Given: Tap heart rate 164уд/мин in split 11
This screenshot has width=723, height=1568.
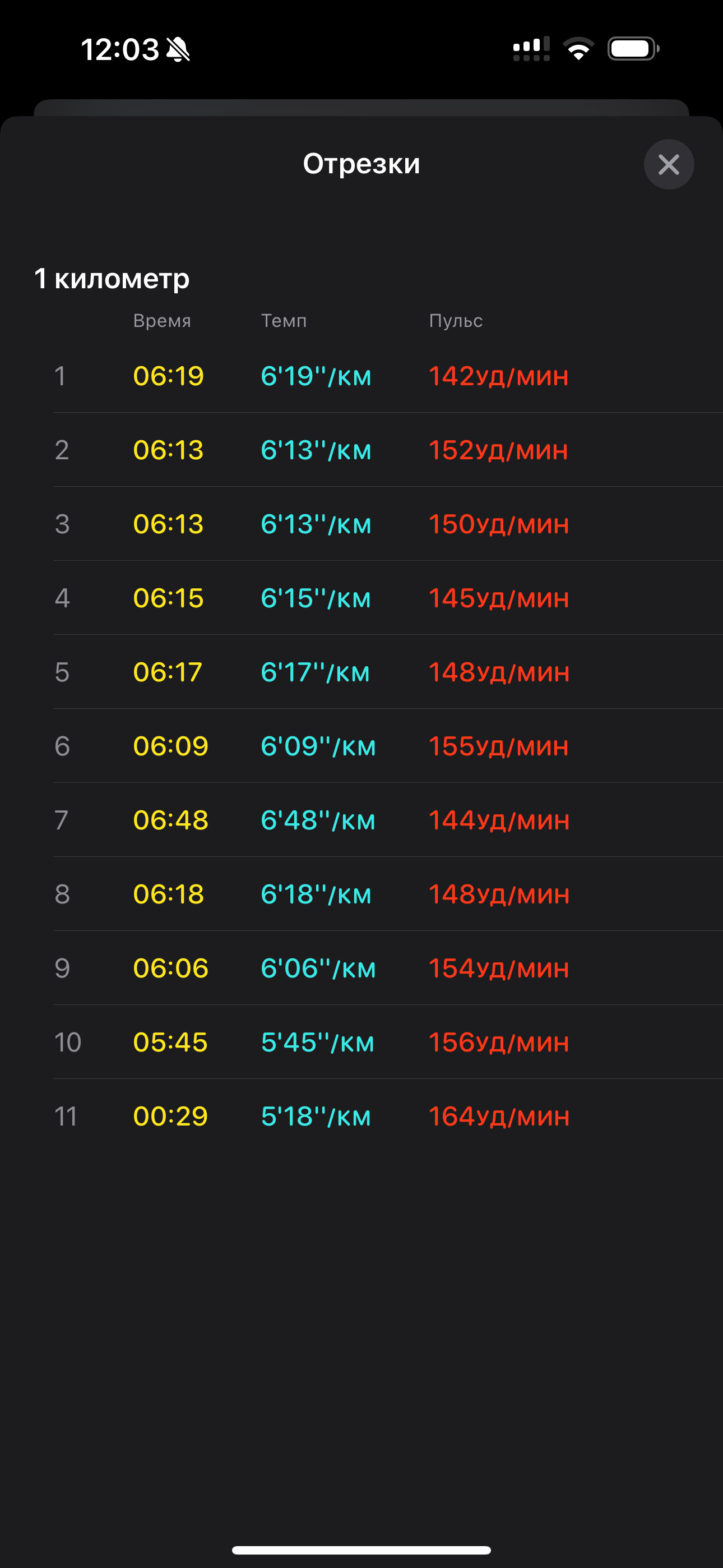Looking at the screenshot, I should tap(499, 1117).
